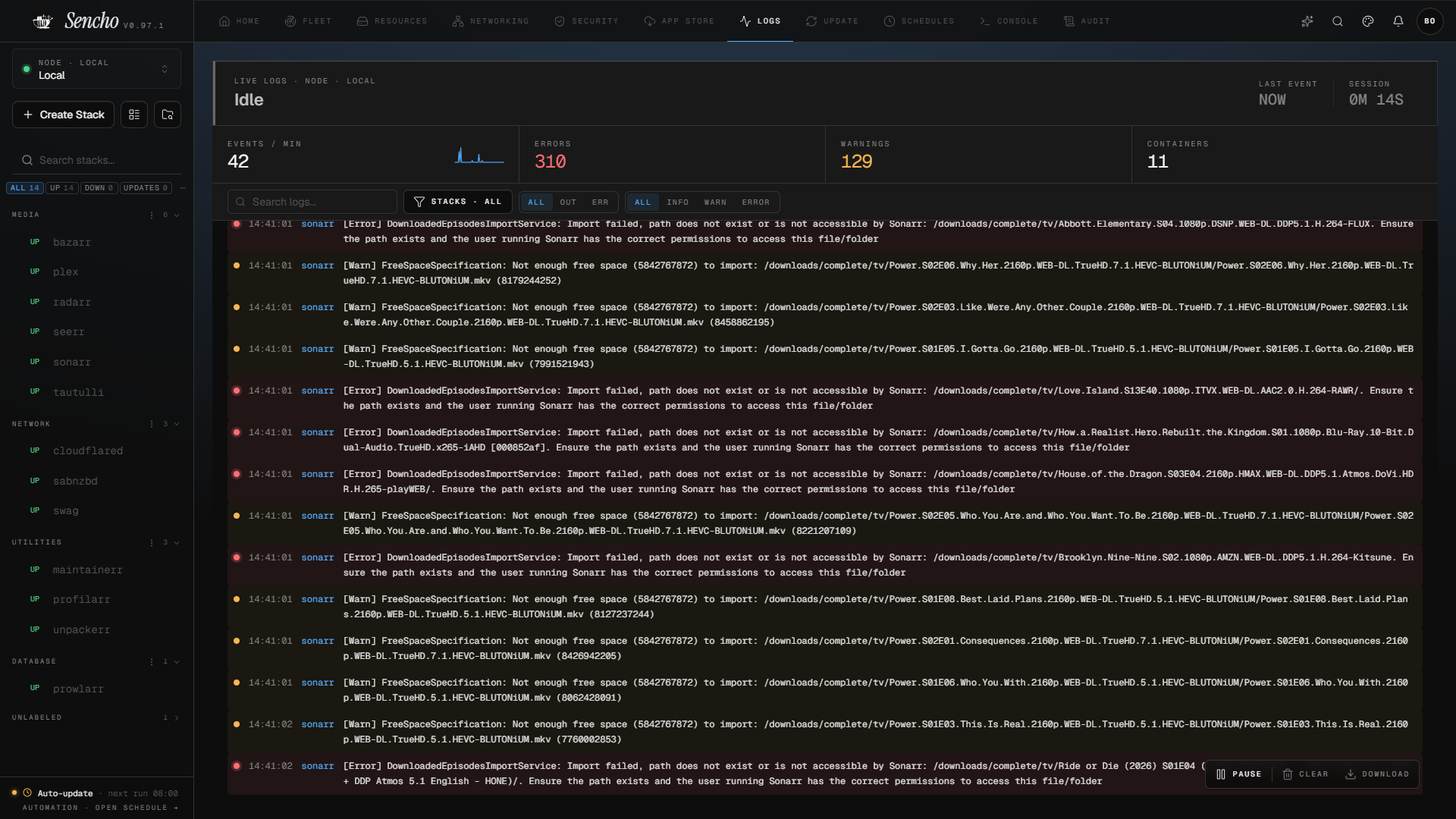Viewport: 1456px width, 819px height.
Task: Open the sparkle assistant icon in the header
Action: pyautogui.click(x=1307, y=21)
